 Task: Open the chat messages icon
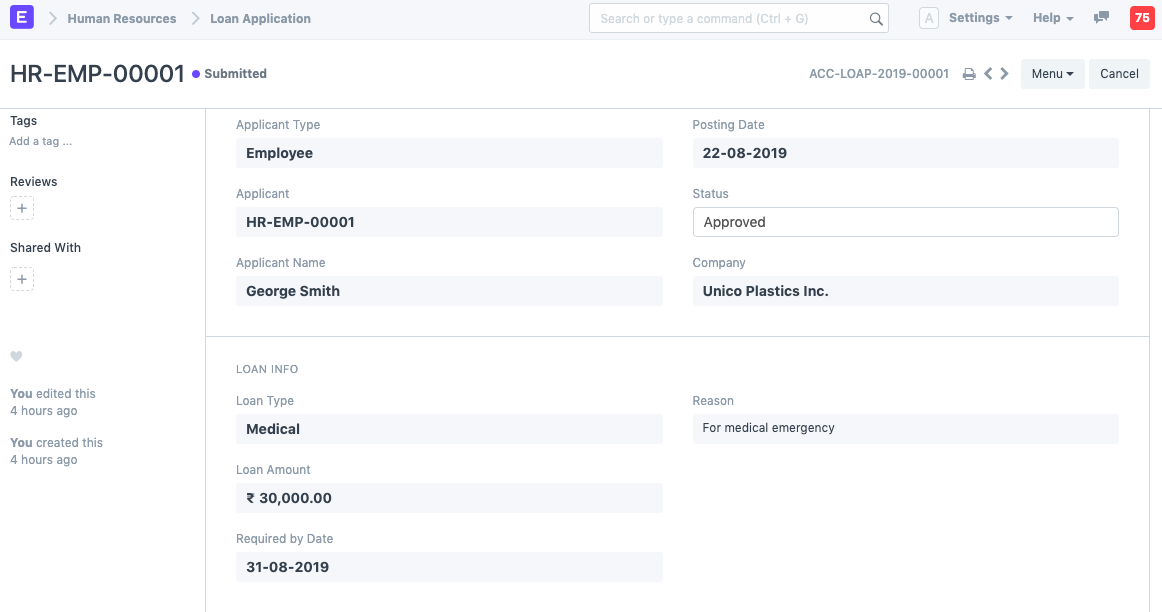click(x=1101, y=17)
